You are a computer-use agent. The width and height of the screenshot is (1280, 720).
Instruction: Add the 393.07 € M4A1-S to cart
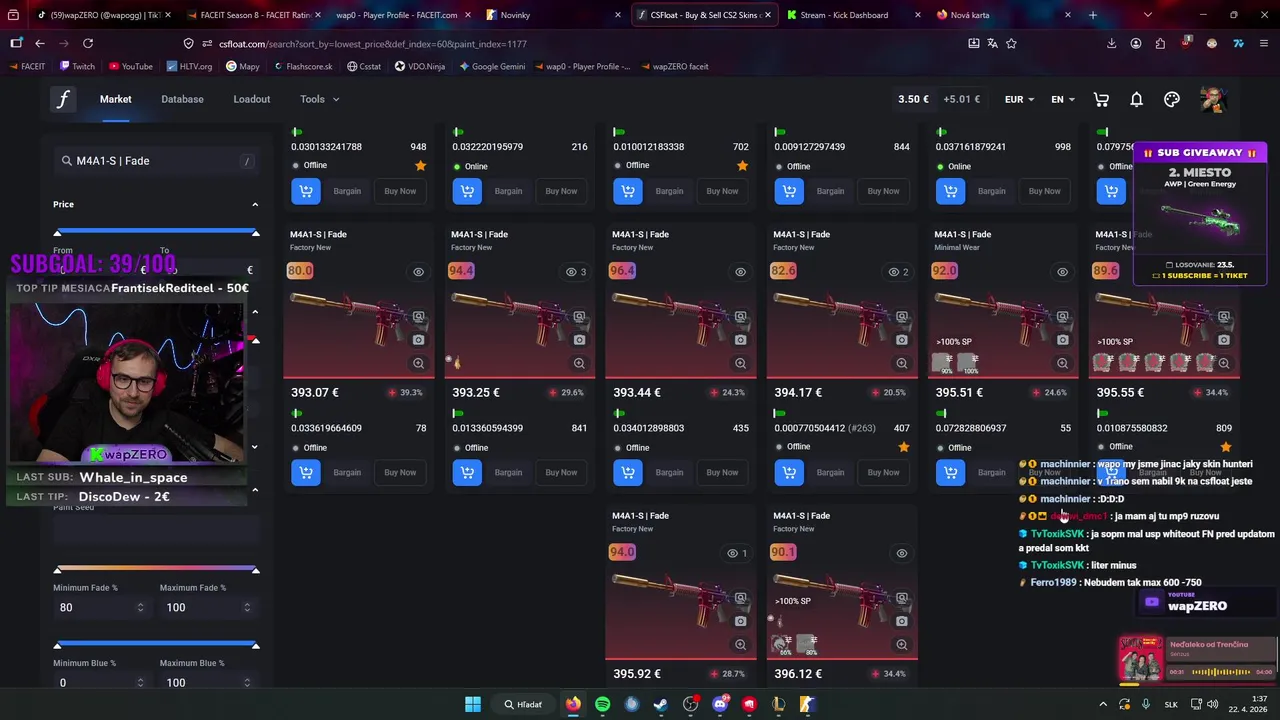pyautogui.click(x=306, y=472)
